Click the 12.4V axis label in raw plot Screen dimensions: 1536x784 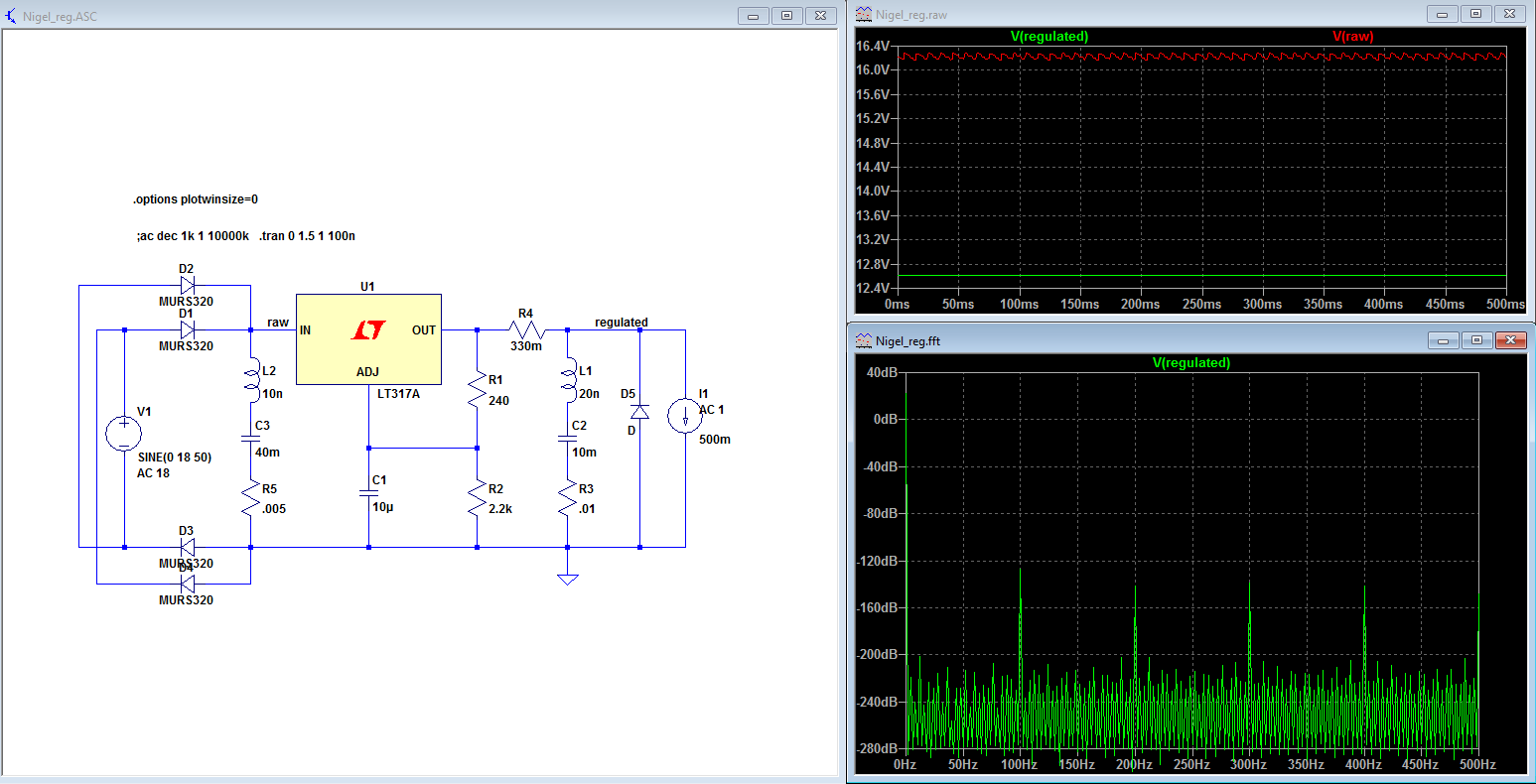tap(873, 288)
